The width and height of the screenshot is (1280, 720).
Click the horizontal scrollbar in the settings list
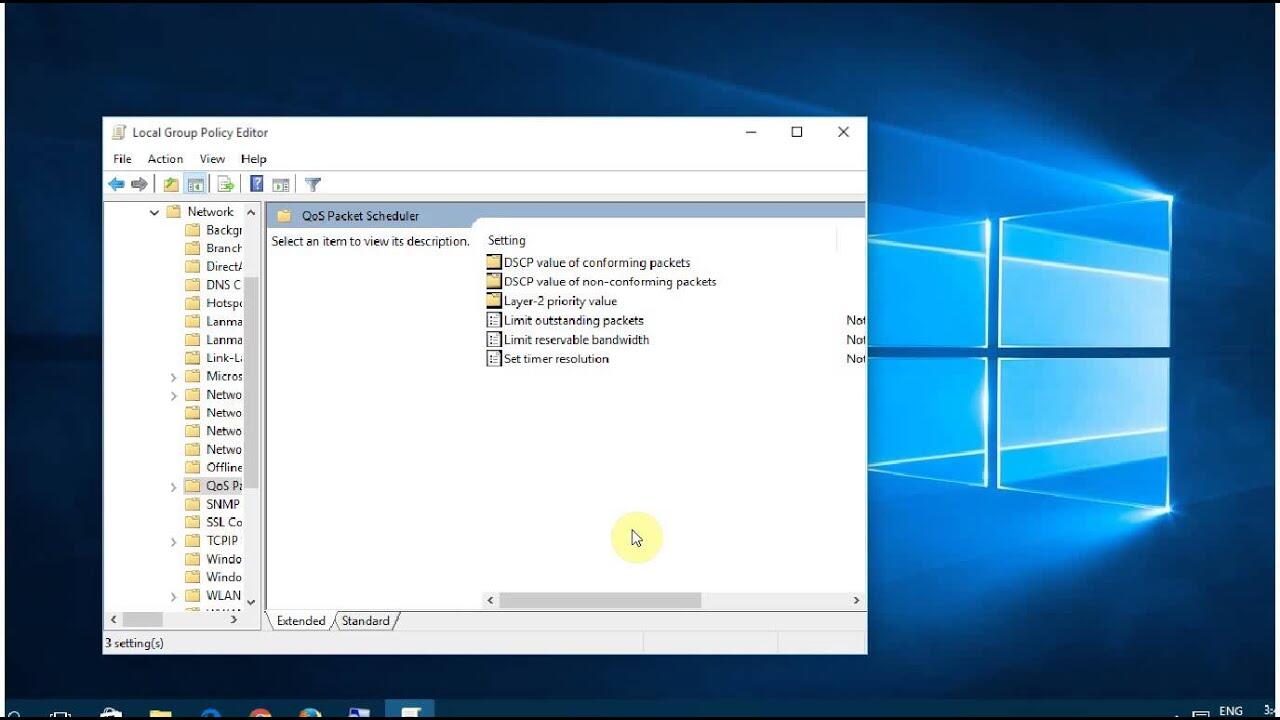point(600,600)
